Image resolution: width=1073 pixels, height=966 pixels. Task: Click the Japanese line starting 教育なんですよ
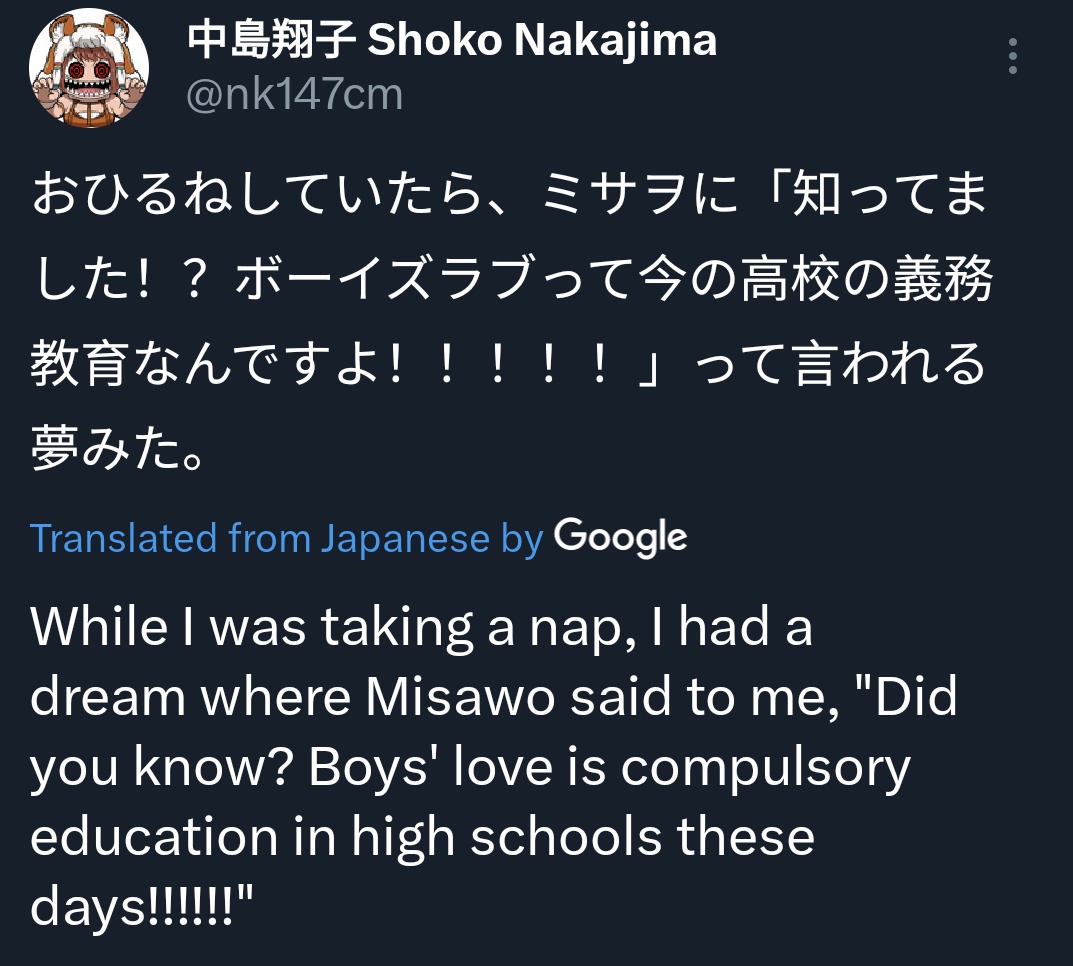click(x=508, y=363)
